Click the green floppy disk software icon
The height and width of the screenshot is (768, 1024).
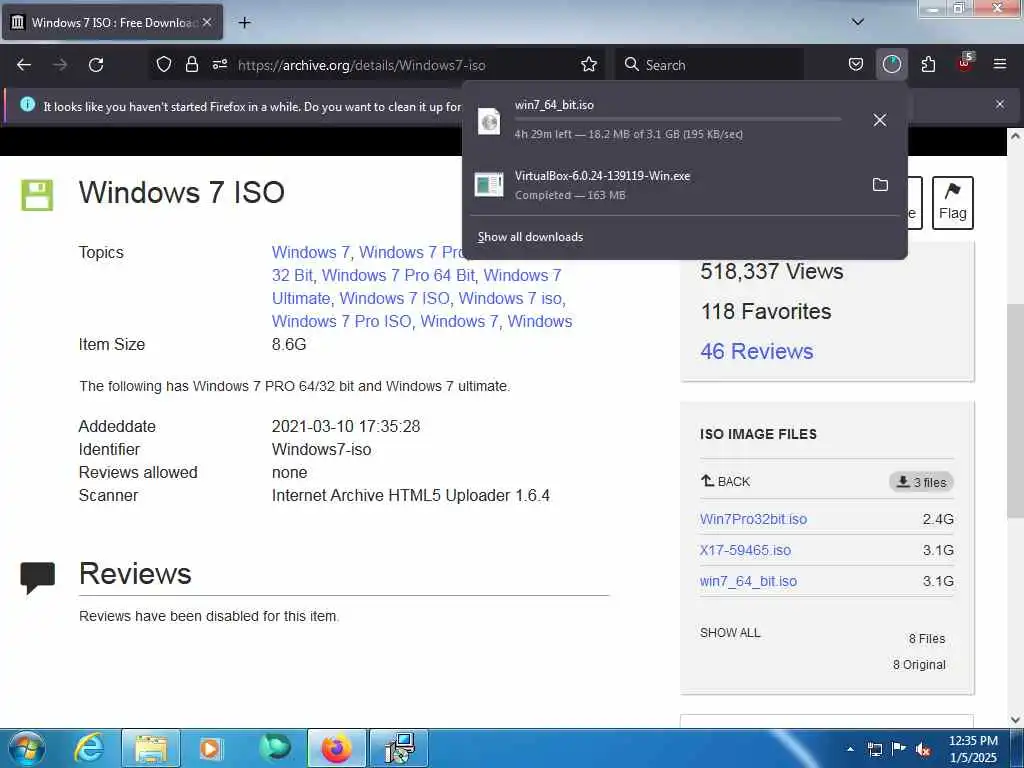(x=37, y=195)
